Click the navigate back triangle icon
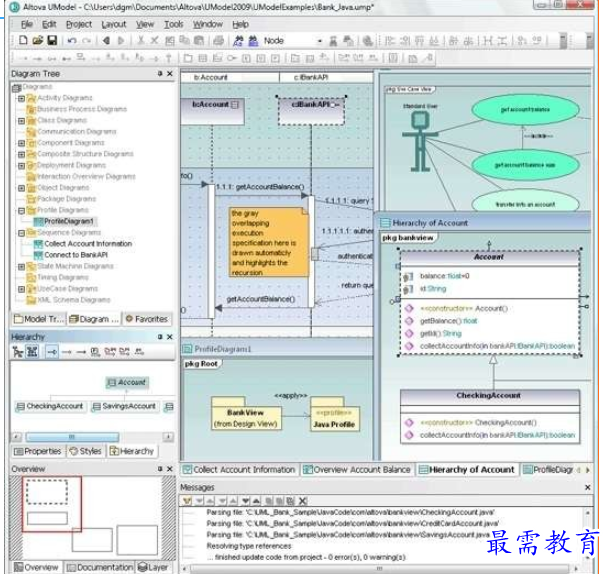The height and width of the screenshot is (574, 608). coord(106,40)
